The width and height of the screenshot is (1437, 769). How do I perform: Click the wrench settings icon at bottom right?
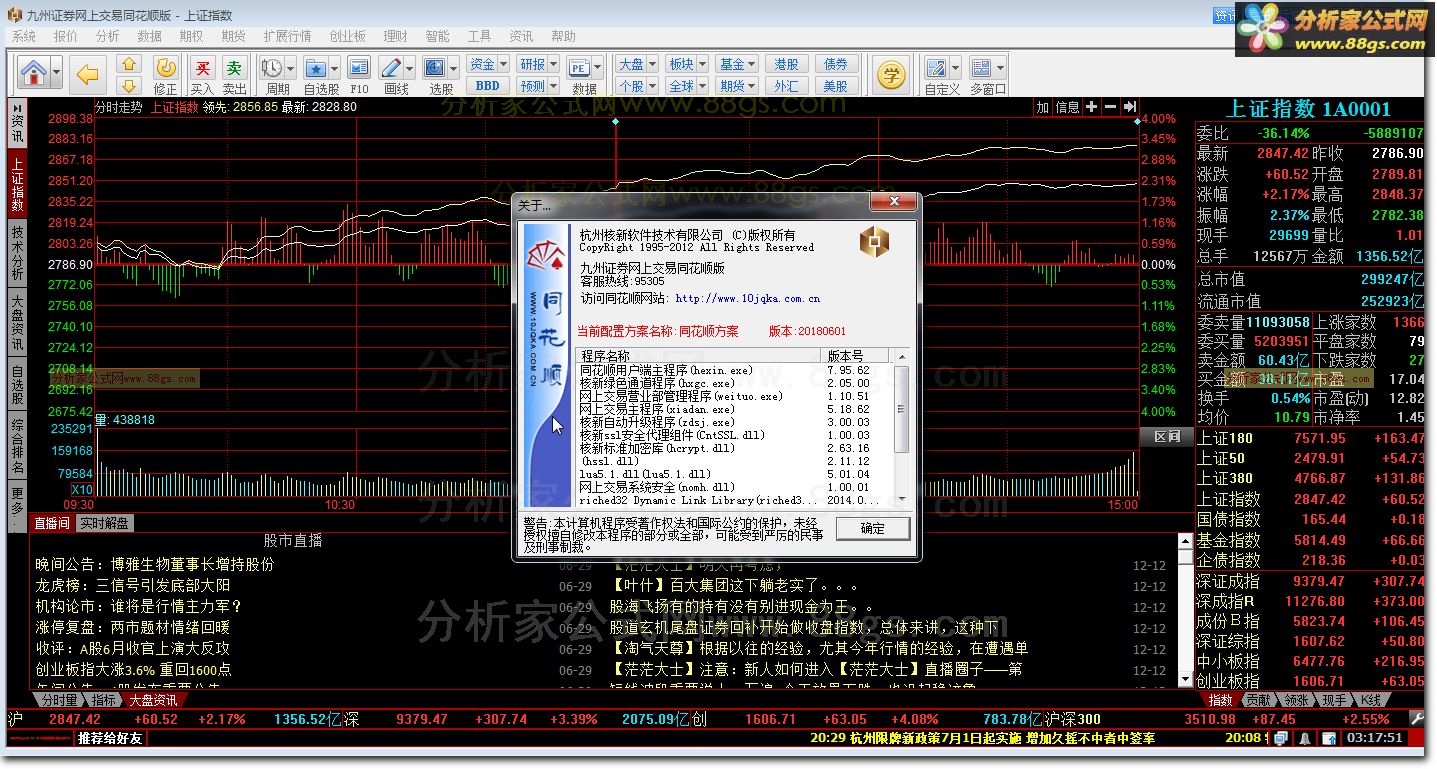[x=1417, y=719]
